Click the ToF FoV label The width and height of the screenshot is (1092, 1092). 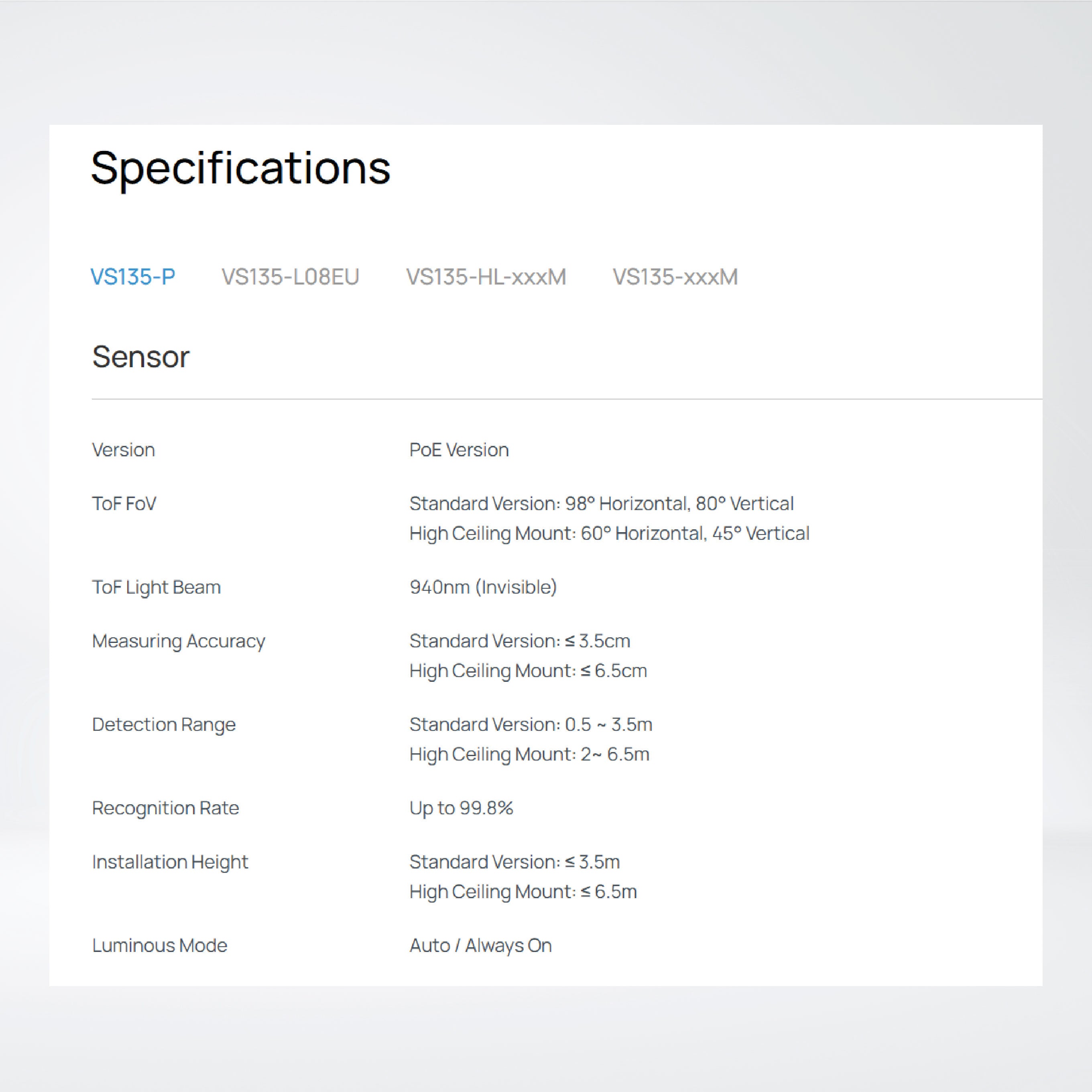[x=124, y=504]
